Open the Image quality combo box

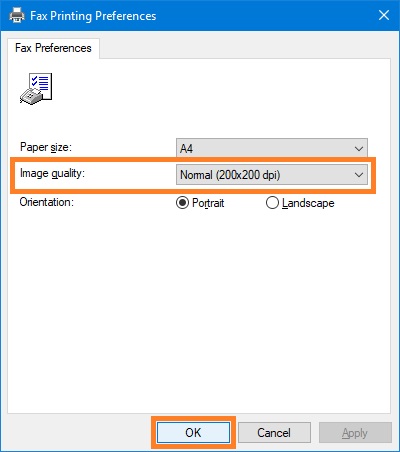272,174
